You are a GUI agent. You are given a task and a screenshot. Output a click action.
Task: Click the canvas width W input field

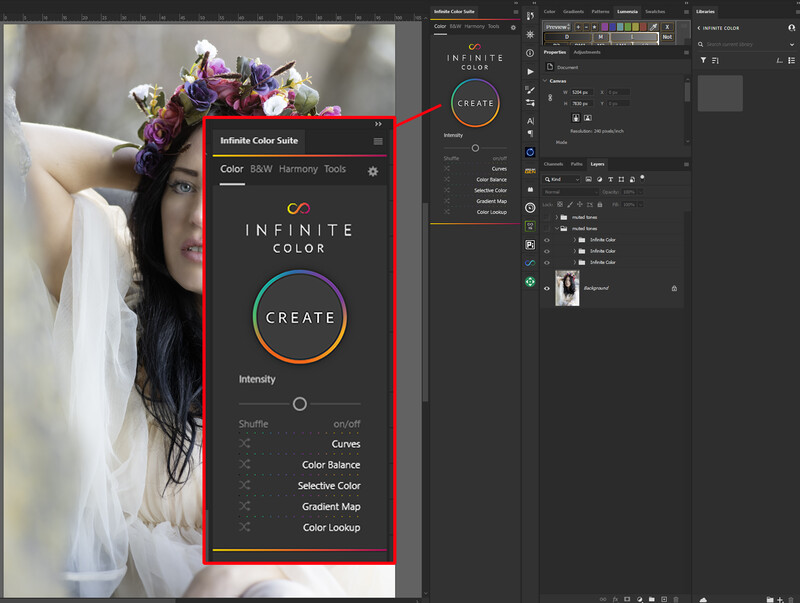pos(582,92)
